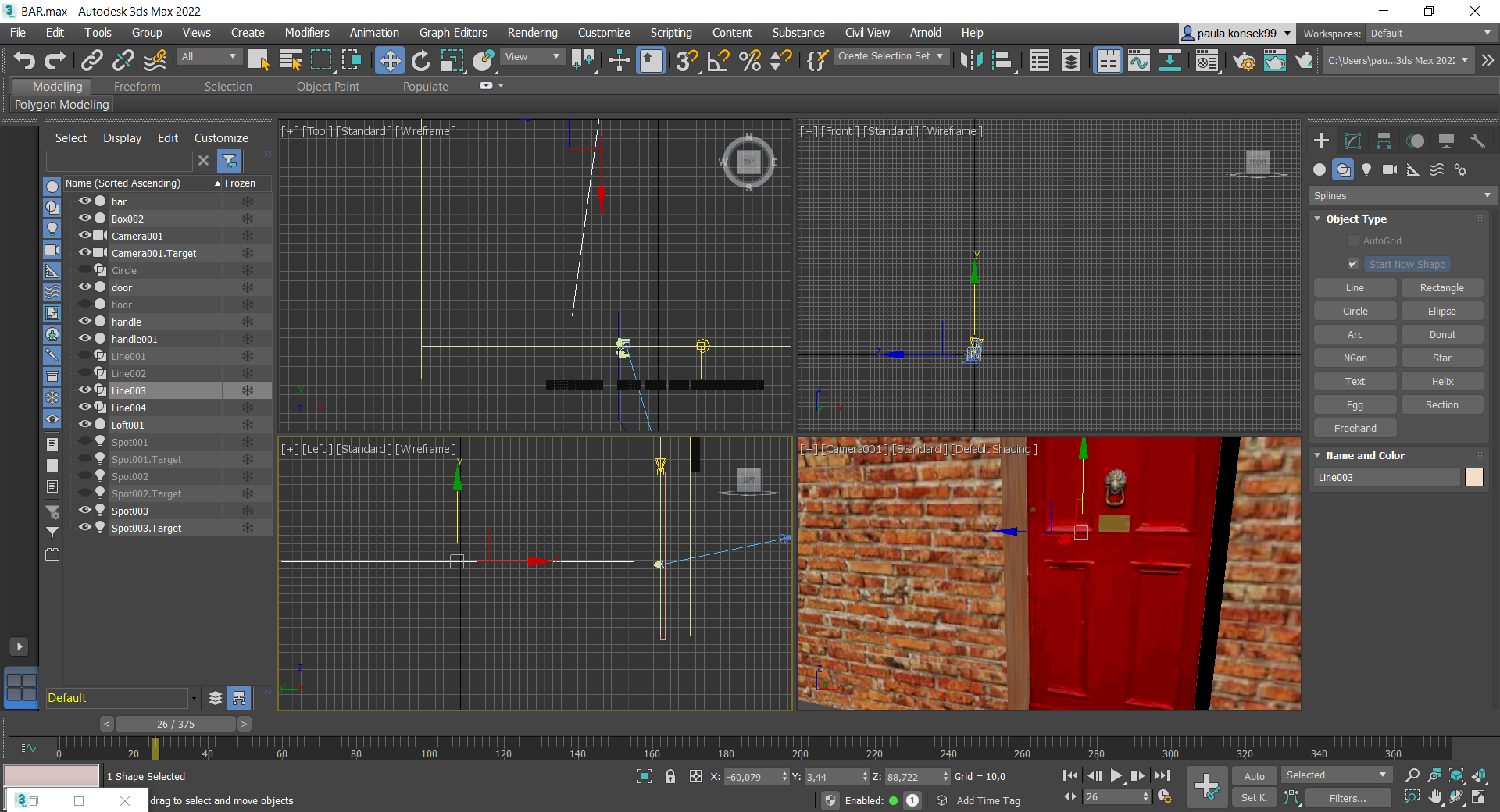Click the Line spline button
Viewport: 1500px width, 812px height.
point(1355,288)
